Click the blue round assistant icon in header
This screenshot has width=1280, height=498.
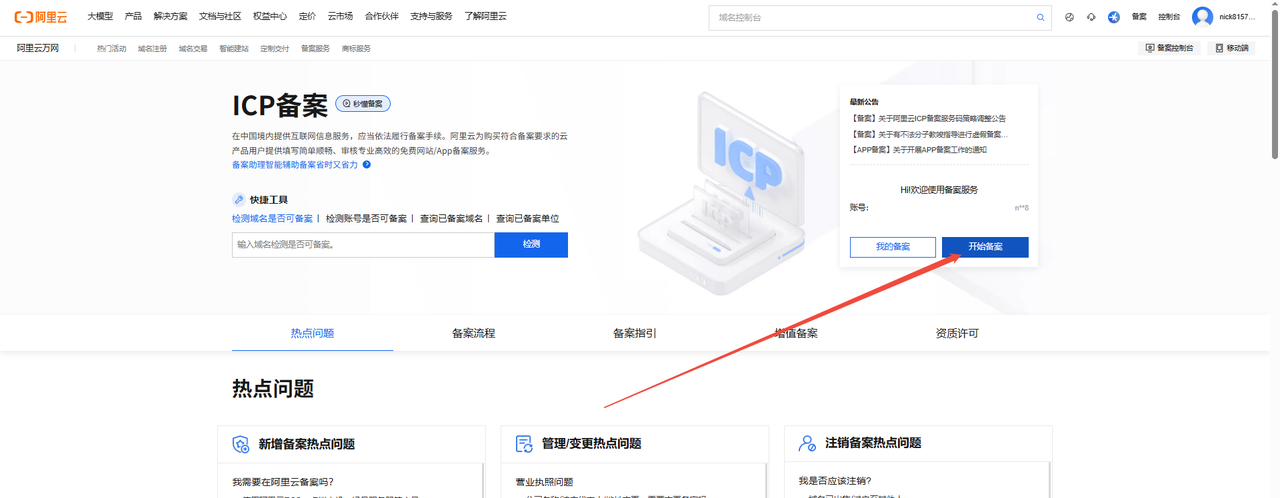(1113, 17)
